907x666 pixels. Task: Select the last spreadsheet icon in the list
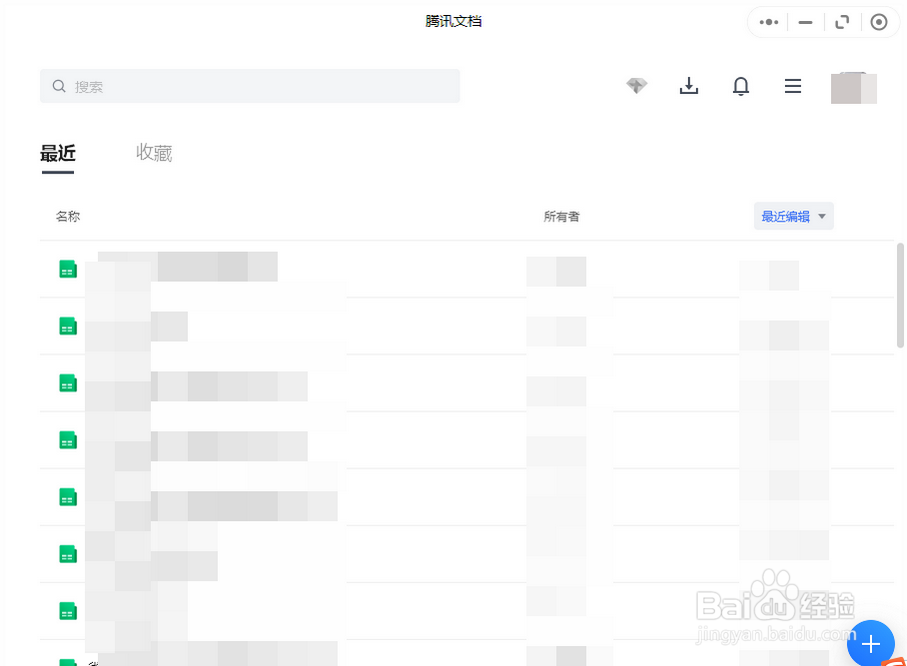(x=67, y=660)
